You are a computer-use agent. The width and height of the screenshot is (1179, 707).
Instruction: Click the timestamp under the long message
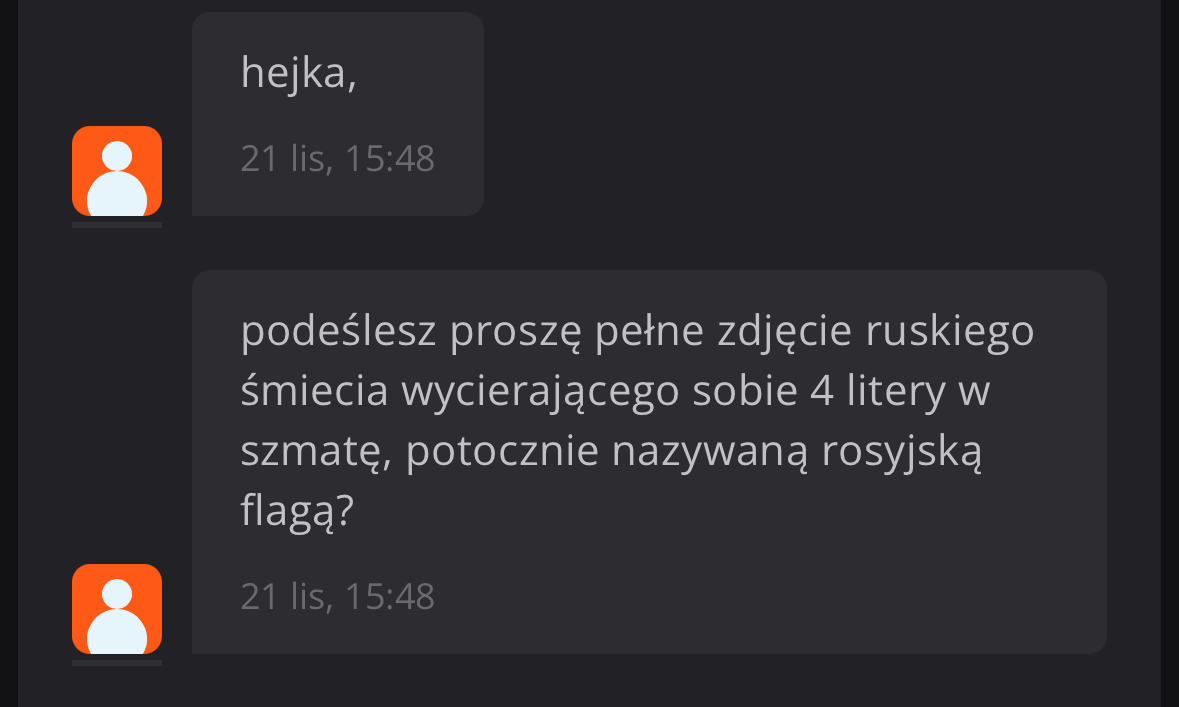[x=337, y=597]
